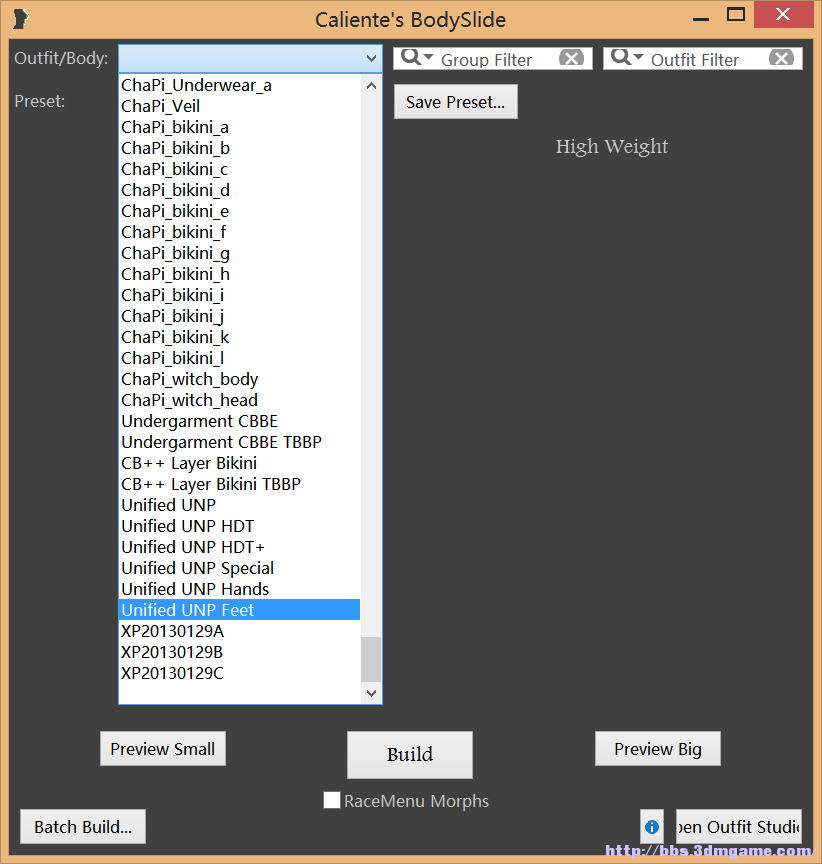The width and height of the screenshot is (822, 864).
Task: Close the Caliente's BodySlide window
Action: pos(783,14)
